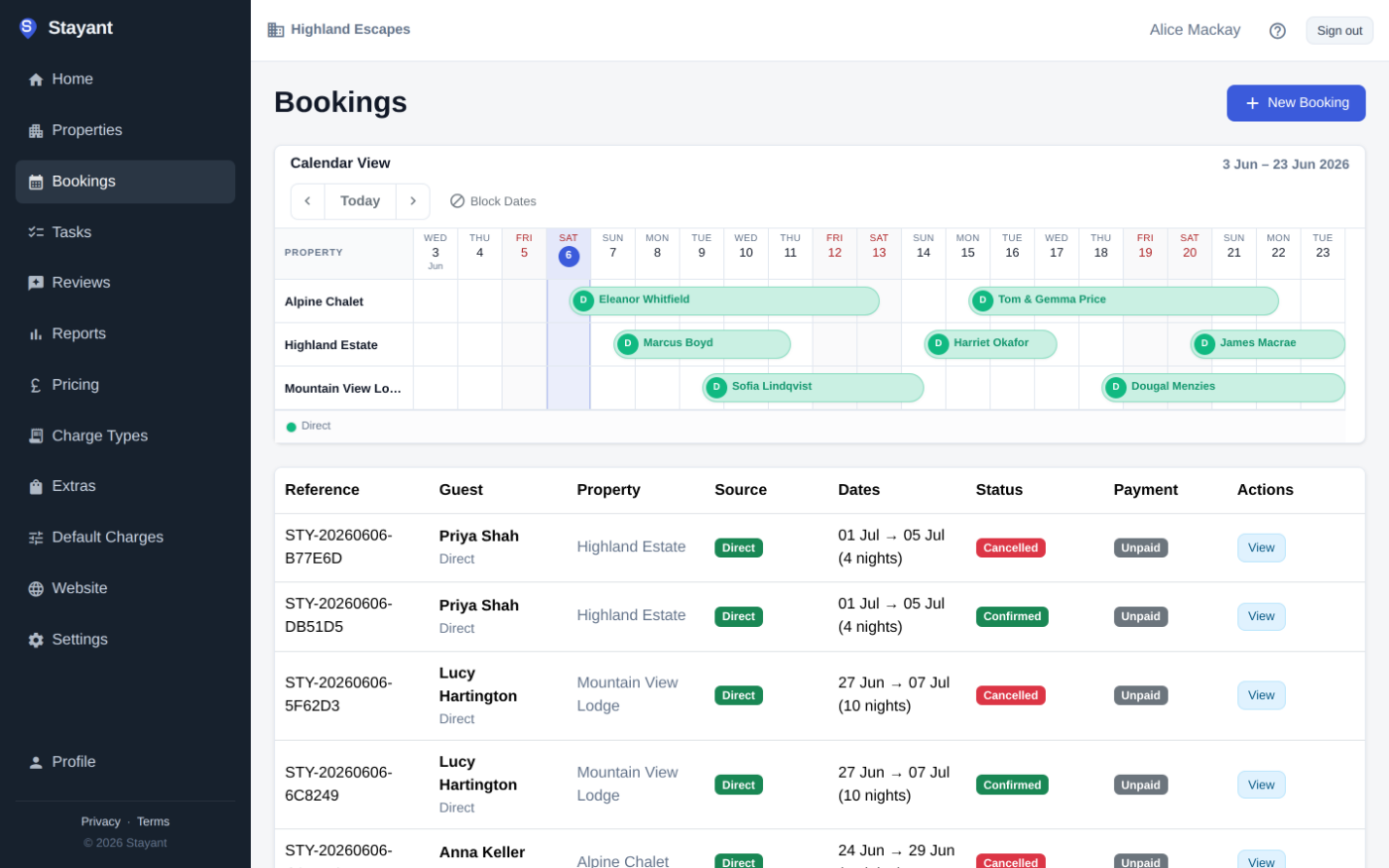Open the Terms link

click(x=153, y=821)
